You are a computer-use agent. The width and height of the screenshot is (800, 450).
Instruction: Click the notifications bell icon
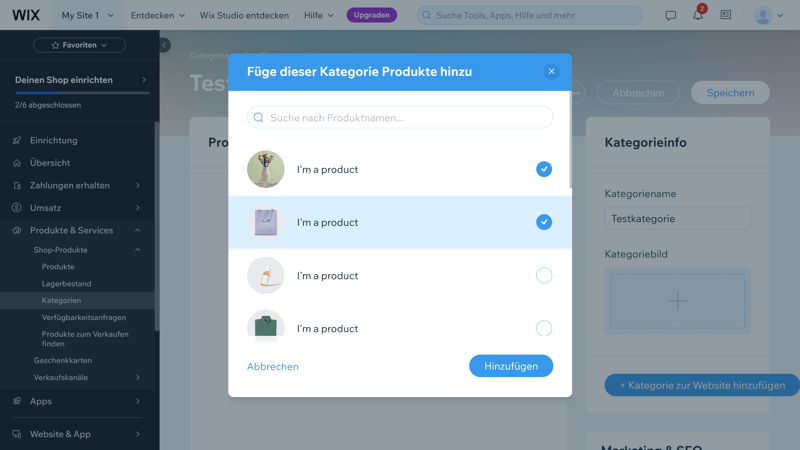[x=697, y=16]
